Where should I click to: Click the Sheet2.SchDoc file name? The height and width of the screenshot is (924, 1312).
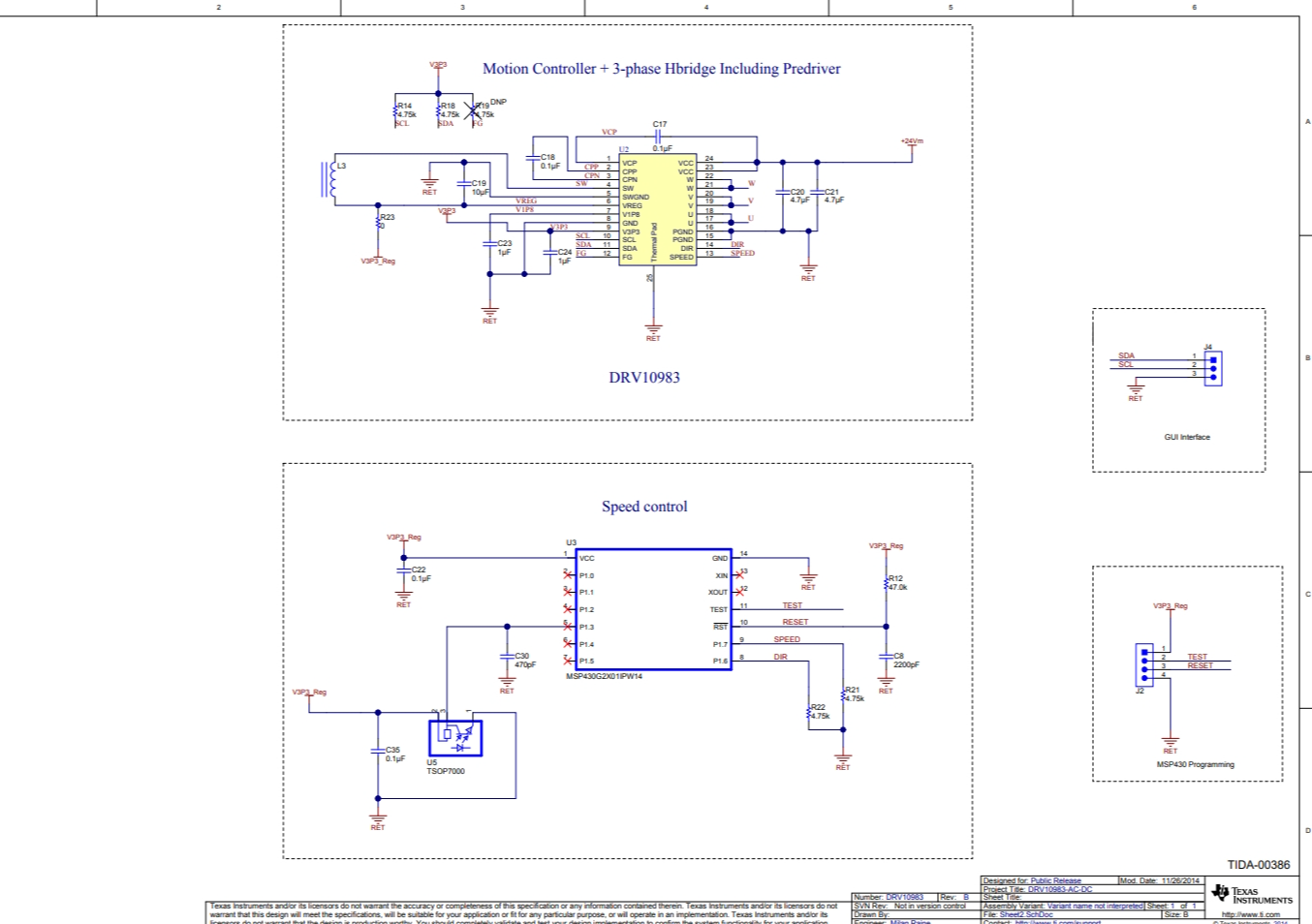pos(1025,914)
